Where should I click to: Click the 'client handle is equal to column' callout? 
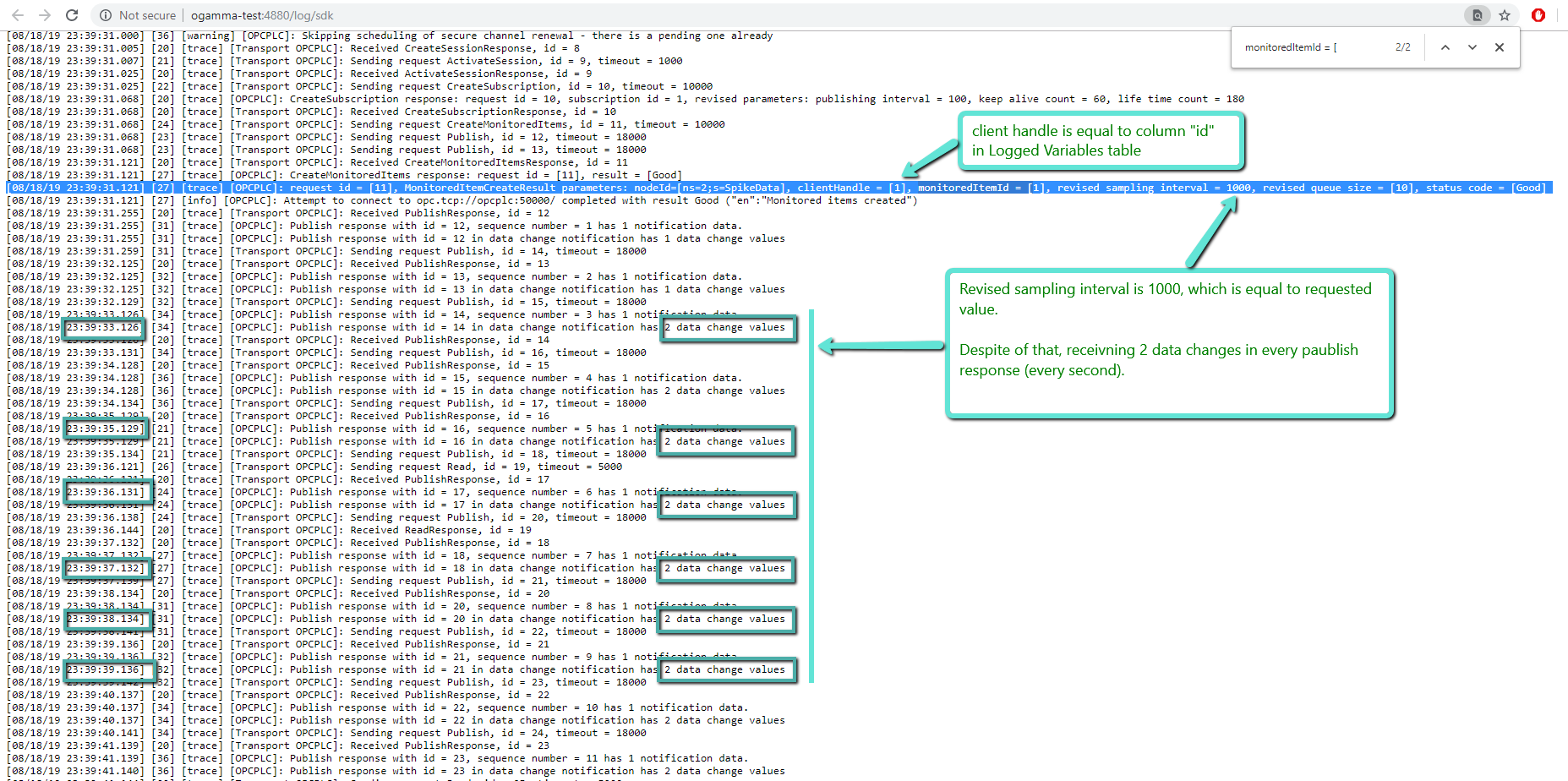coord(1101,140)
